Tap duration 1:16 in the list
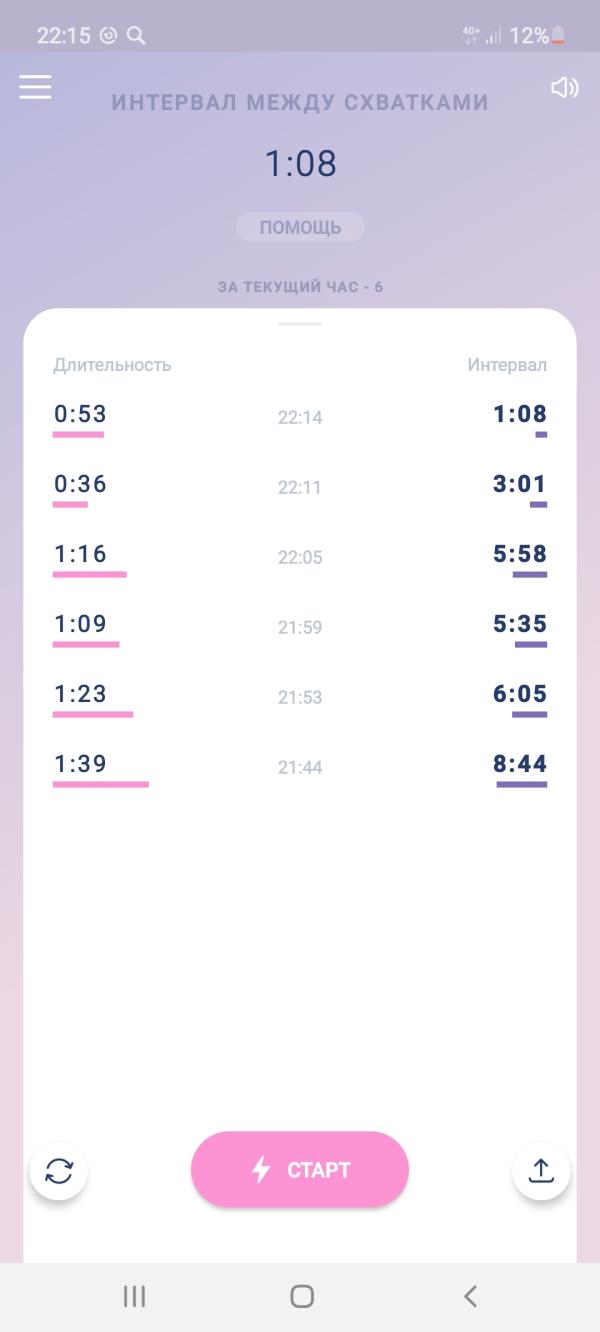The width and height of the screenshot is (600, 1332). (80, 554)
